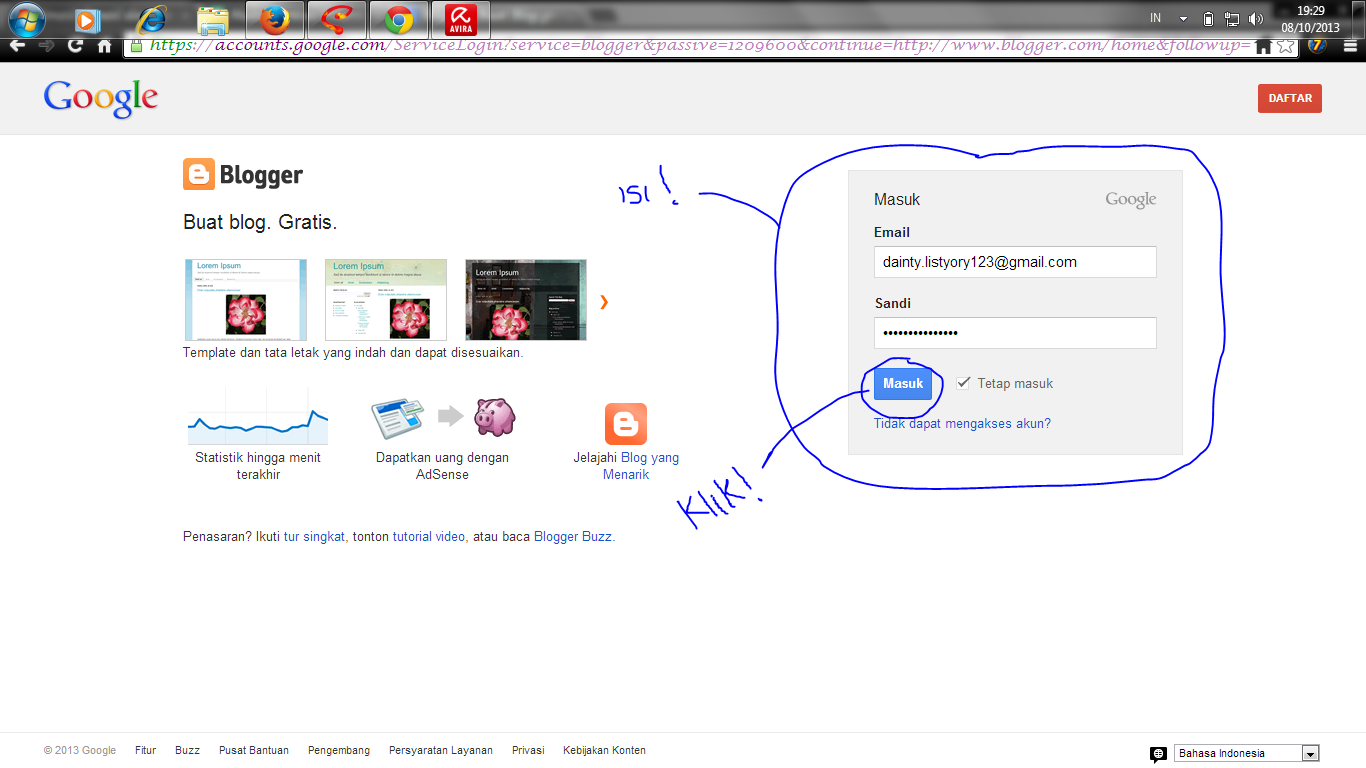This screenshot has height=768, width=1366.
Task: Click the round '7' extension icon
Action: [1318, 46]
